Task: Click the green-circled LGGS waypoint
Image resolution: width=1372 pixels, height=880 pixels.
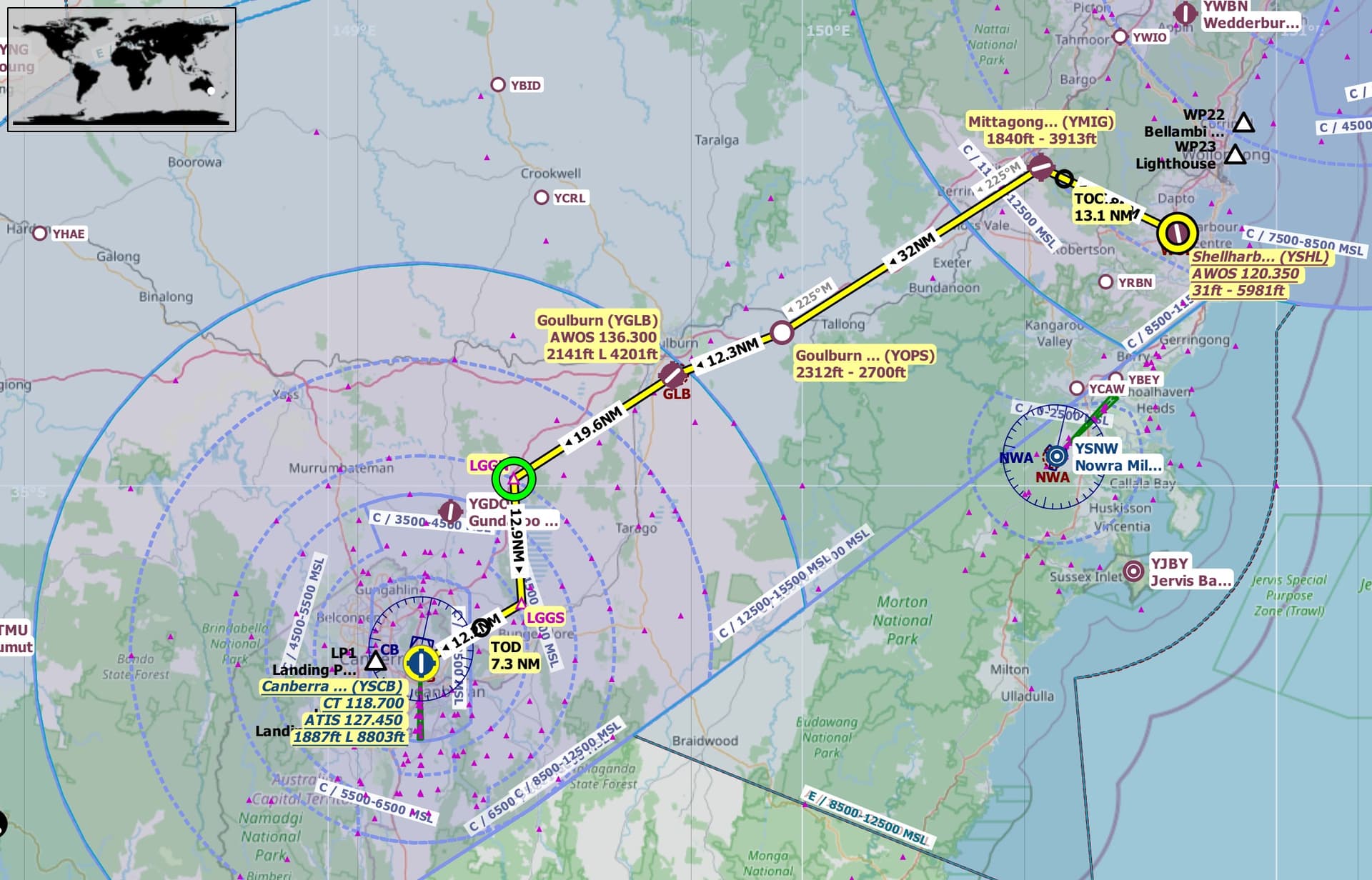Action: tap(513, 476)
